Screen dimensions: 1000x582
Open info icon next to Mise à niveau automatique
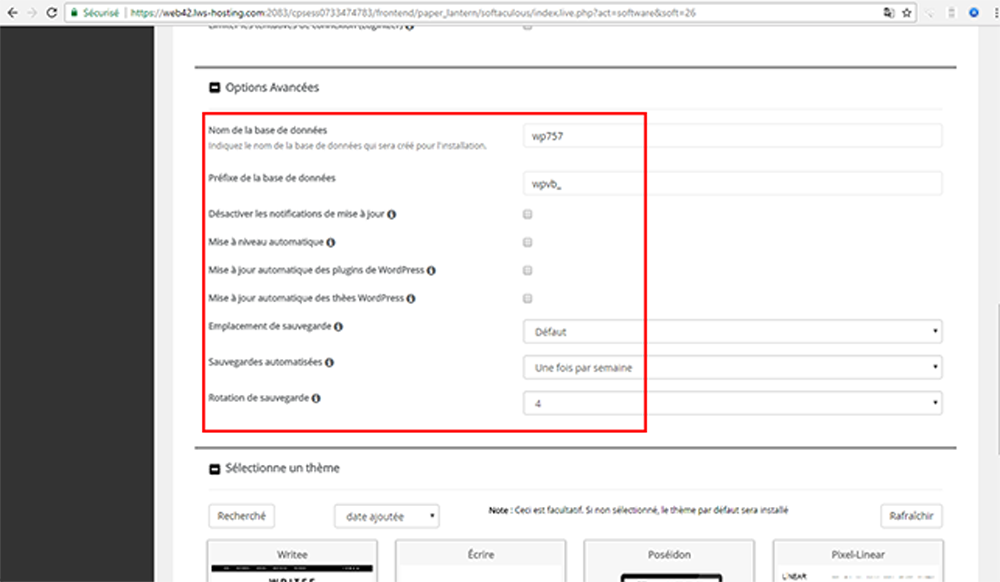point(330,242)
